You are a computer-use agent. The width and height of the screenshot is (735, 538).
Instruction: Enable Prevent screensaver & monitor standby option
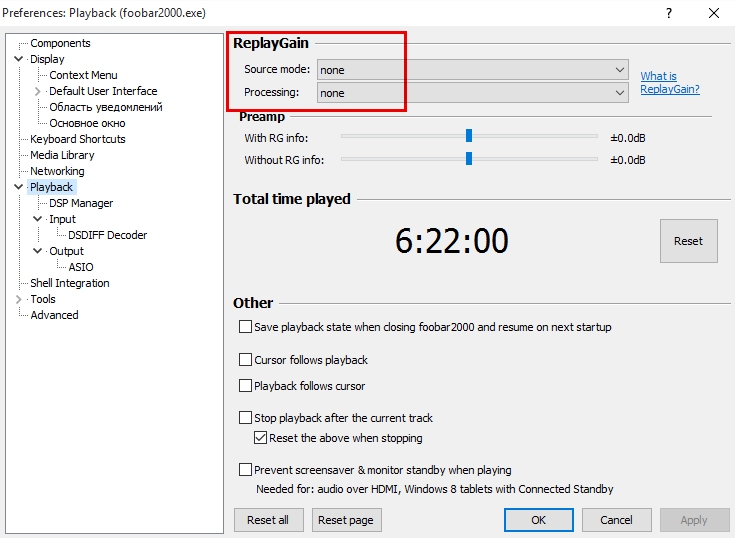tap(246, 470)
